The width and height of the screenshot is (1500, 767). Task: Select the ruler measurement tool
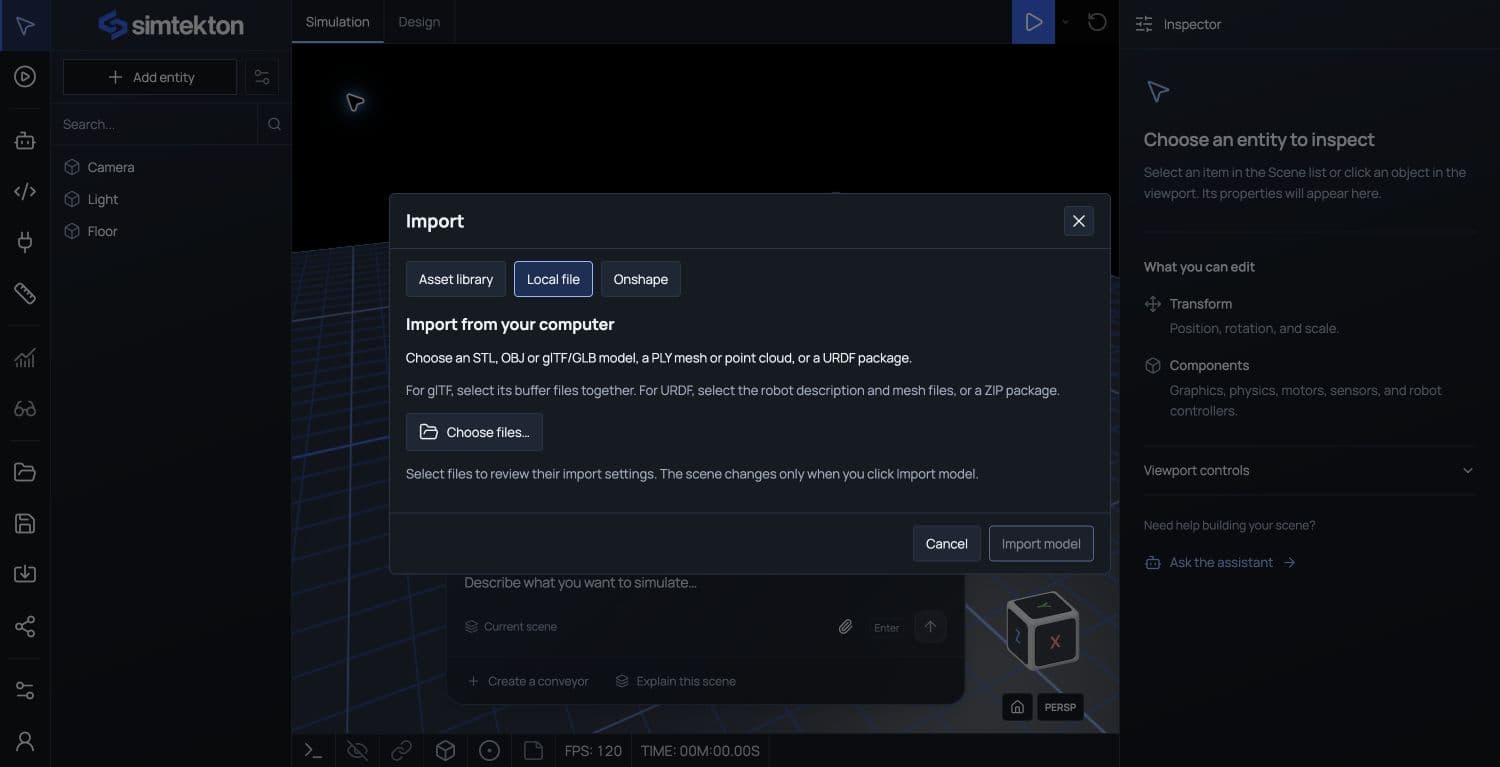click(x=25, y=293)
